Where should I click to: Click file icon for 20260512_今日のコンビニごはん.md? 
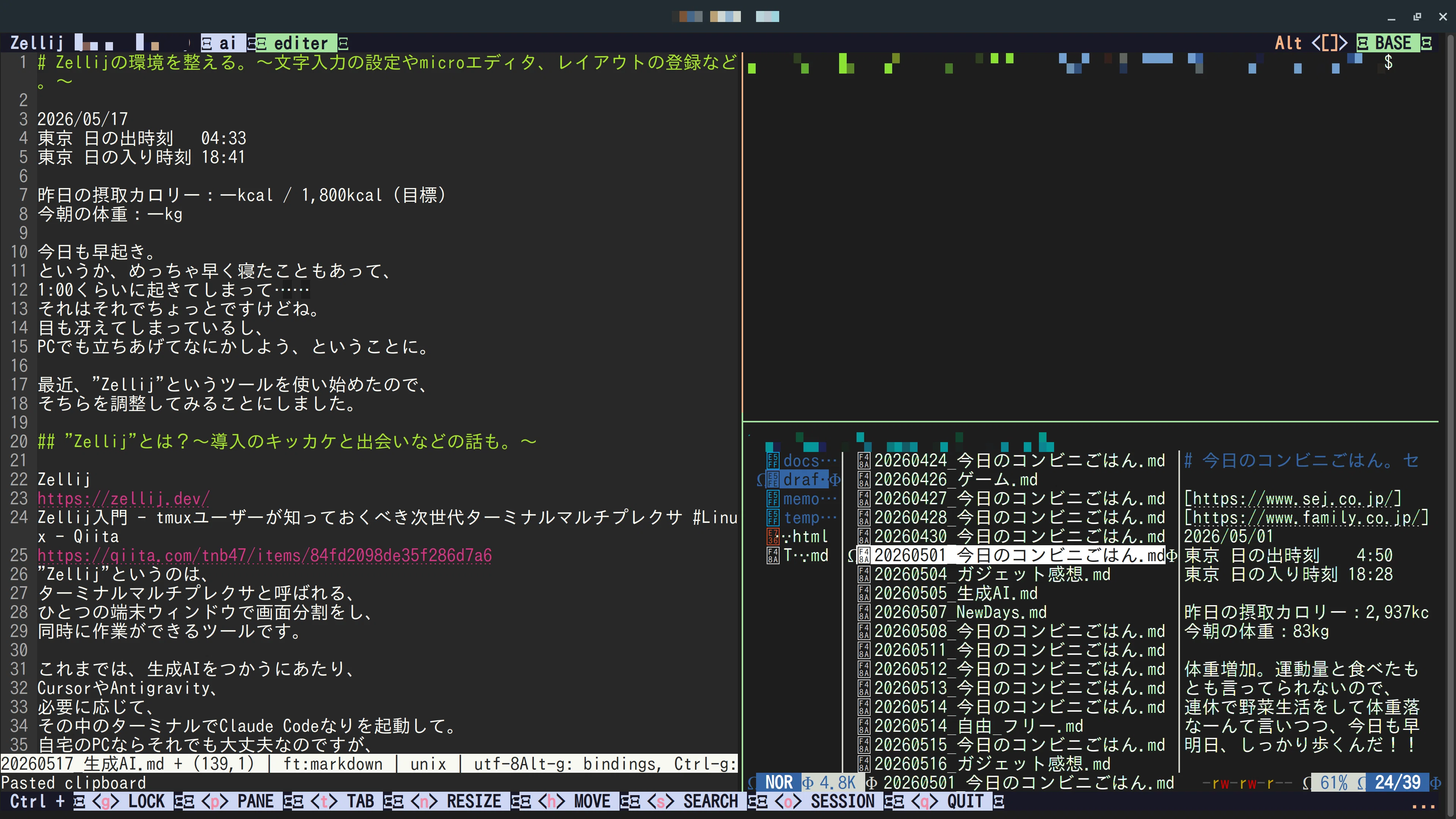(864, 668)
